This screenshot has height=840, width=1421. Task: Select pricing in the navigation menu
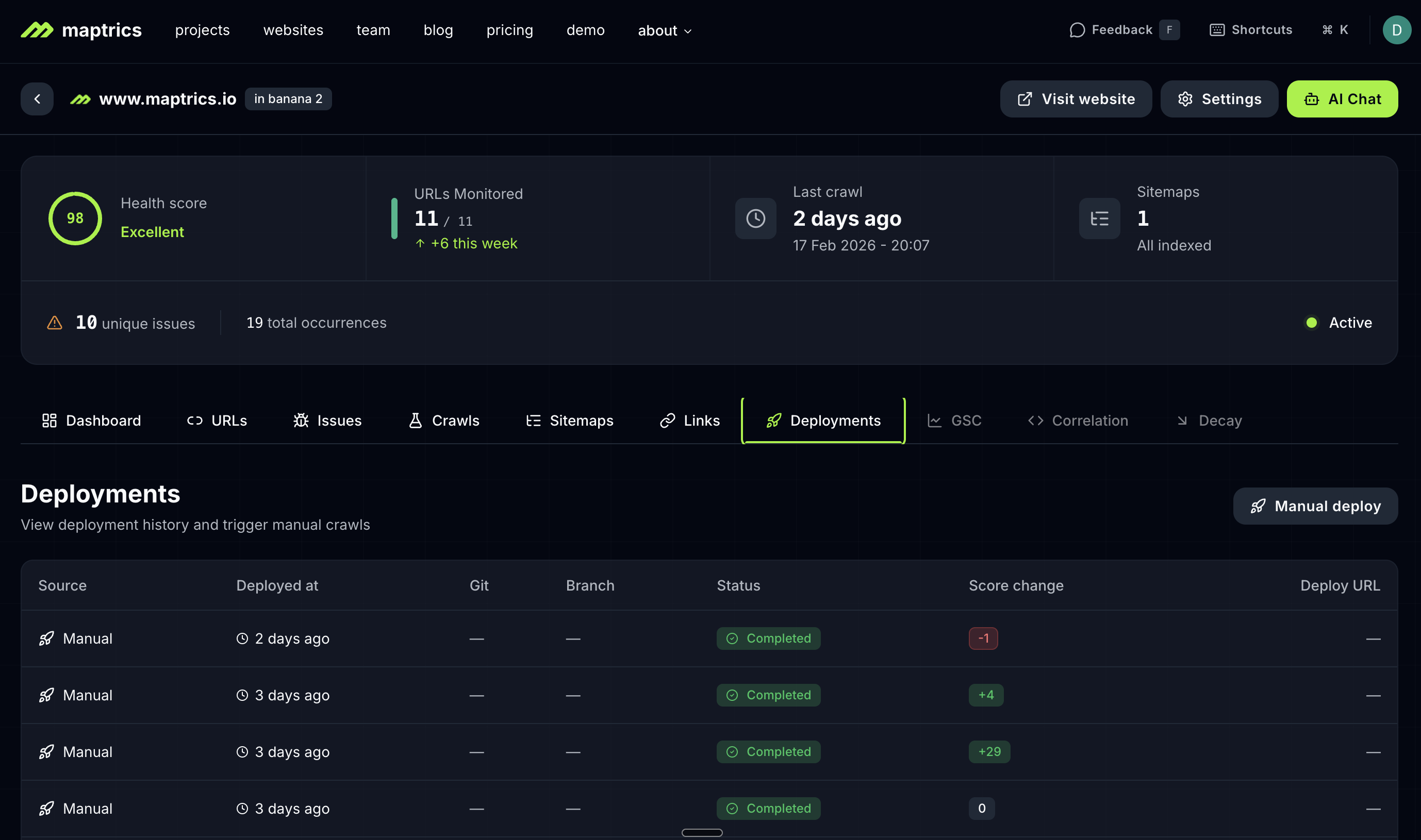click(x=509, y=30)
